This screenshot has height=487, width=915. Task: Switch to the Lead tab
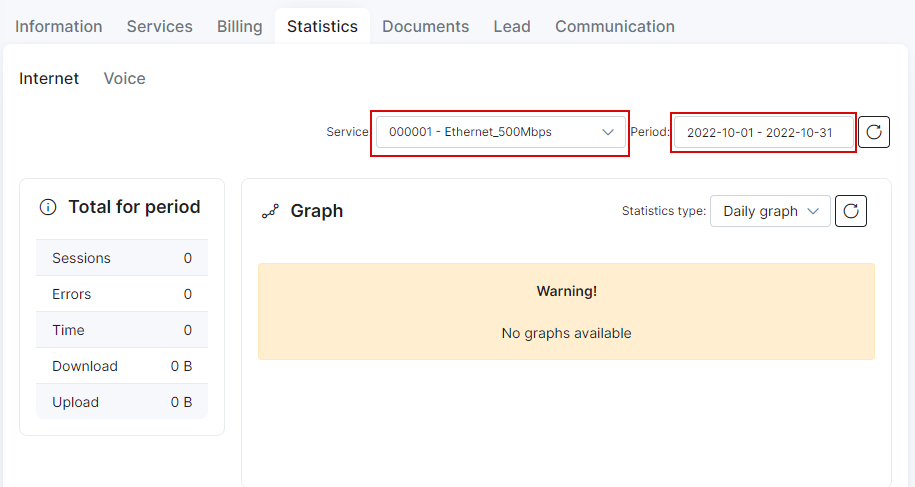[512, 26]
